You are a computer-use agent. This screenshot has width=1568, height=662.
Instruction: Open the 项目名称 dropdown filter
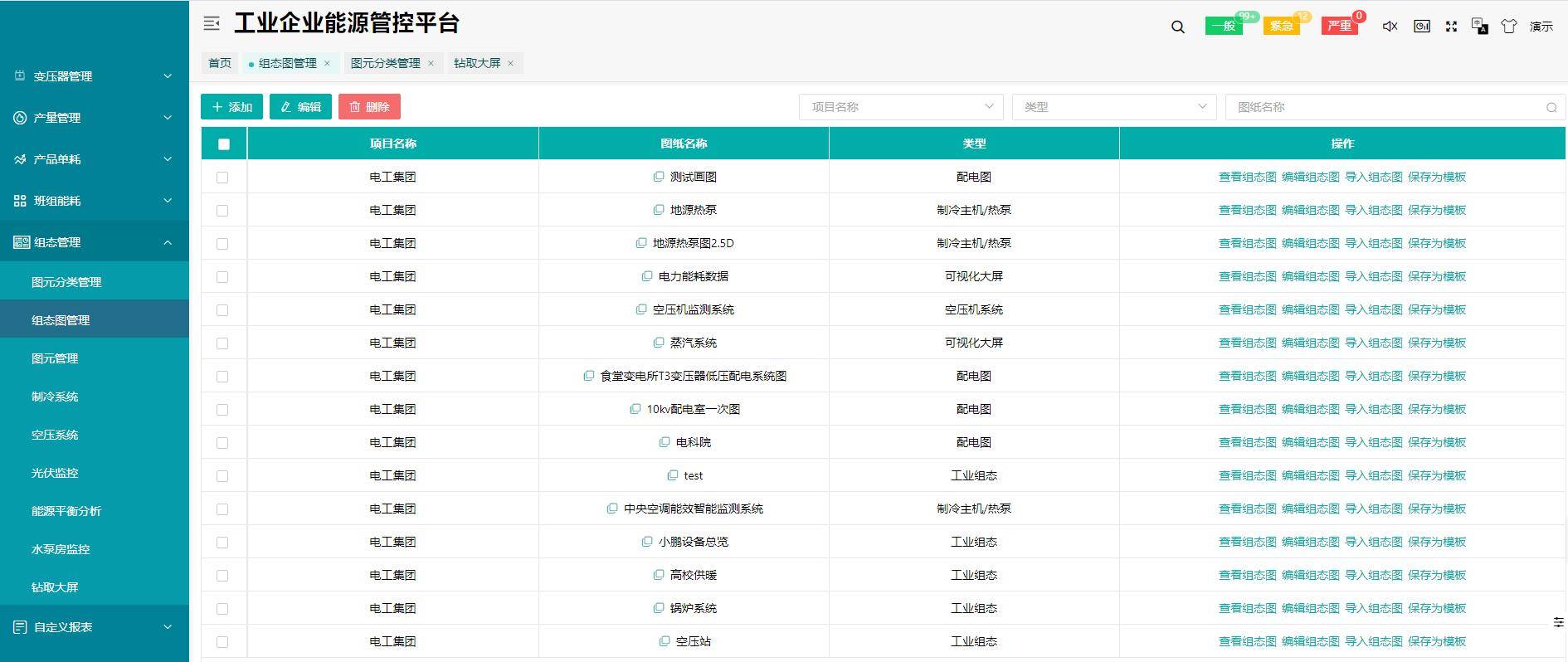(901, 107)
